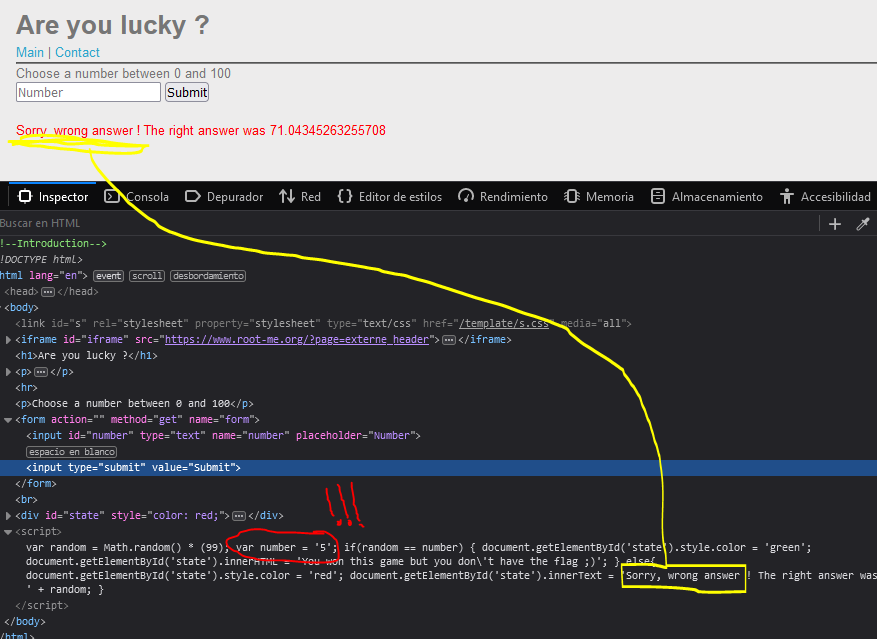Expand the iframe node triangle
This screenshot has width=877, height=639.
pyautogui.click(x=8, y=340)
